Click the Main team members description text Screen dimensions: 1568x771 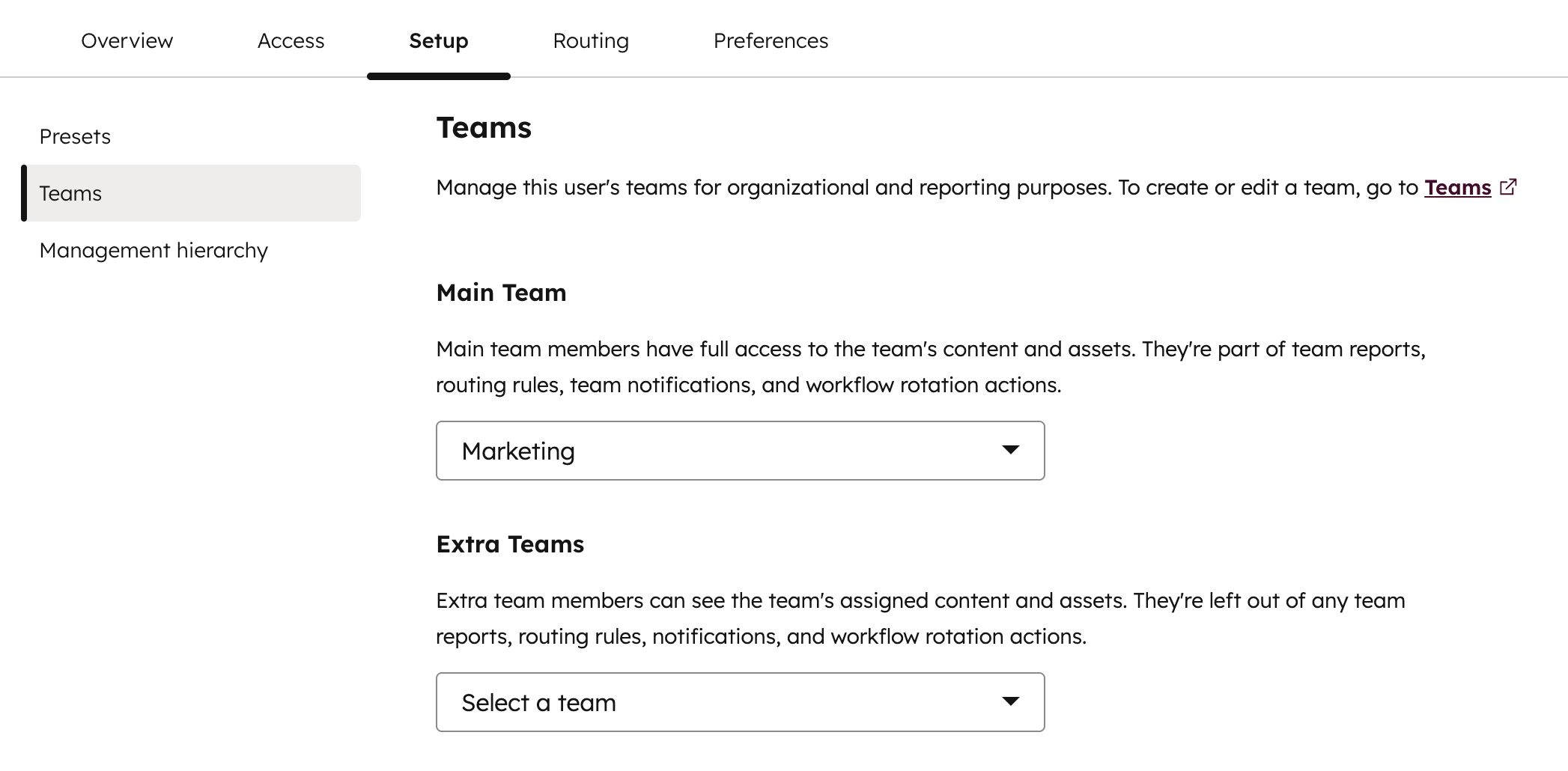[931, 367]
